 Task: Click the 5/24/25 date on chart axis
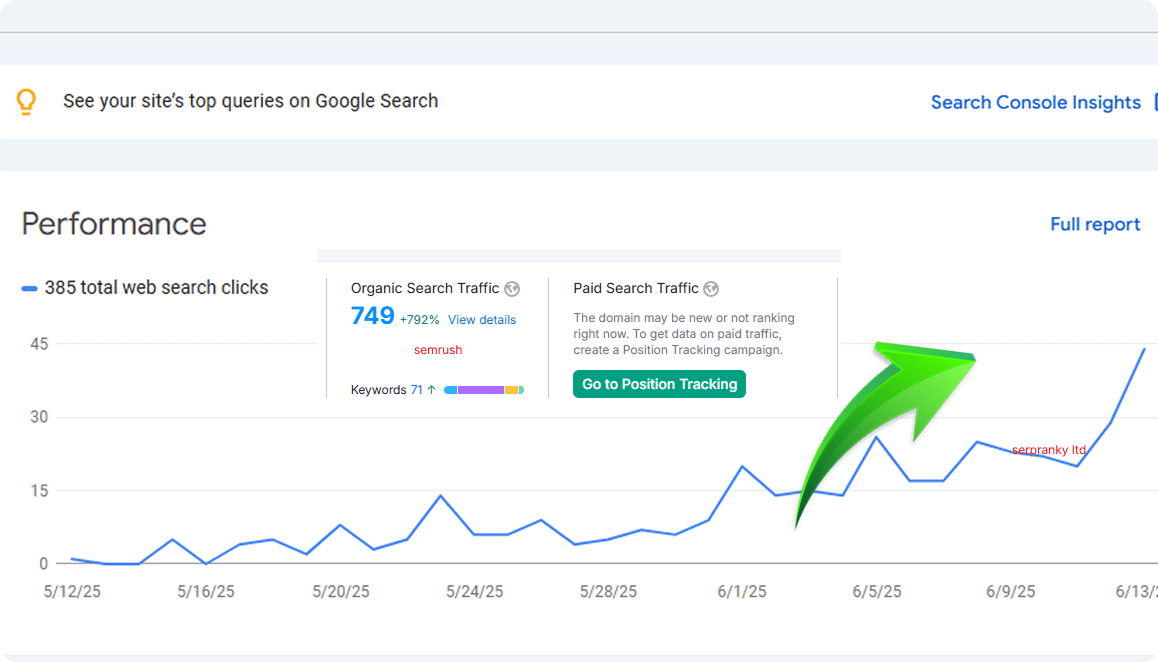click(474, 592)
